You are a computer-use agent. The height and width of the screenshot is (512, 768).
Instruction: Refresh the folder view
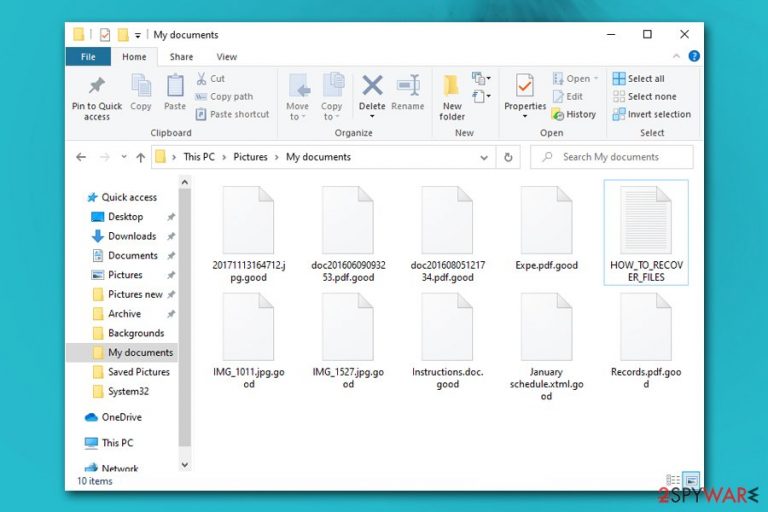(508, 157)
